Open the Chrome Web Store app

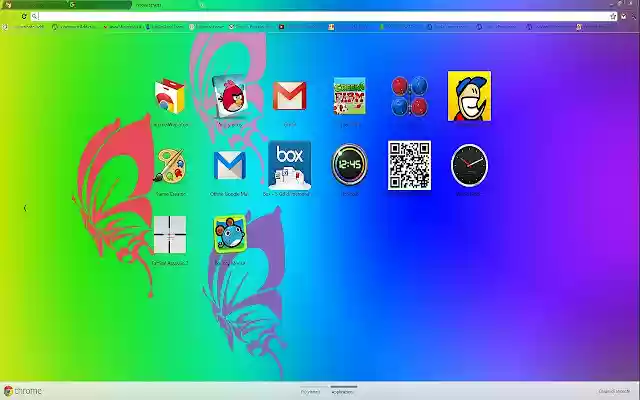click(169, 96)
